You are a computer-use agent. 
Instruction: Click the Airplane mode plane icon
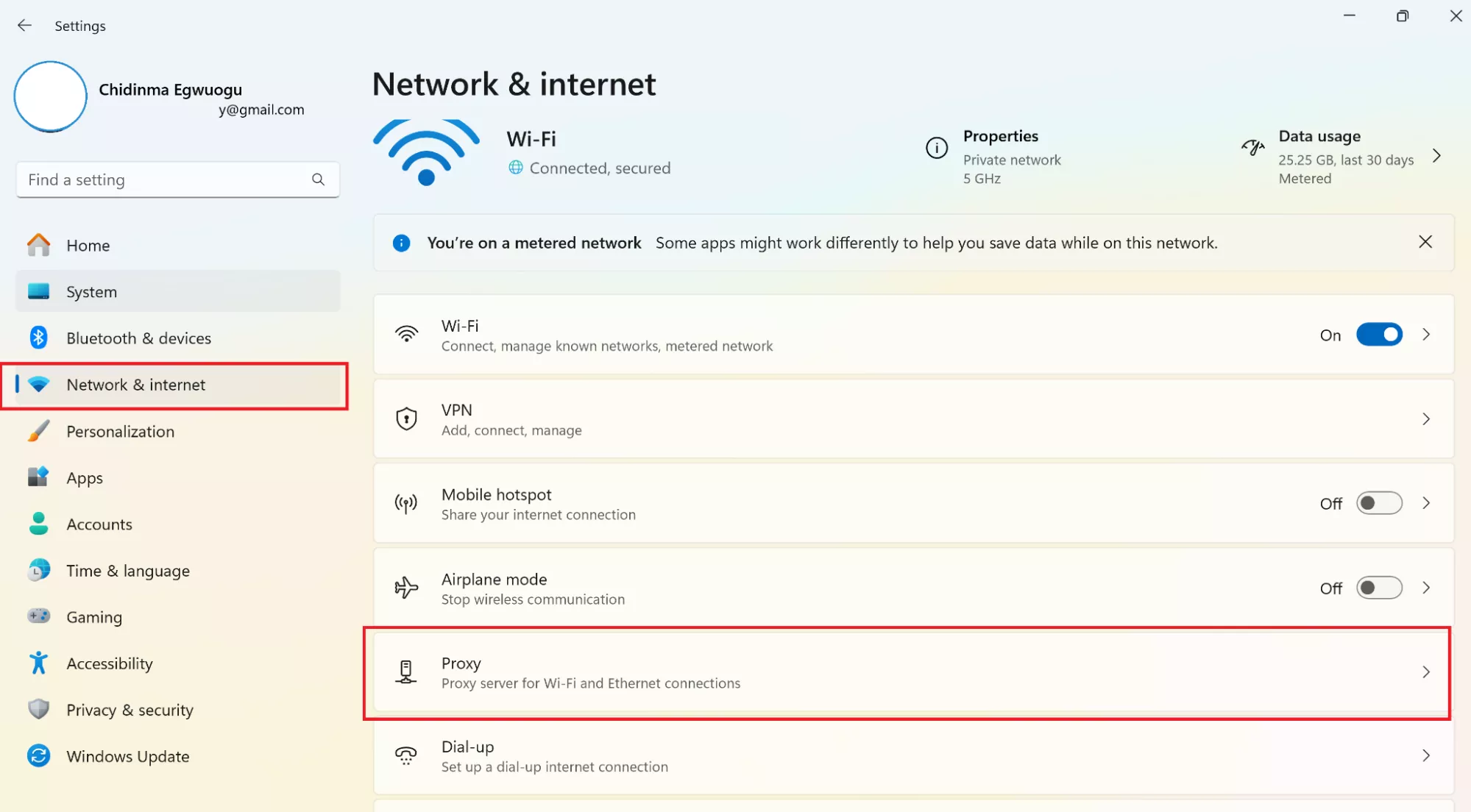tap(406, 588)
